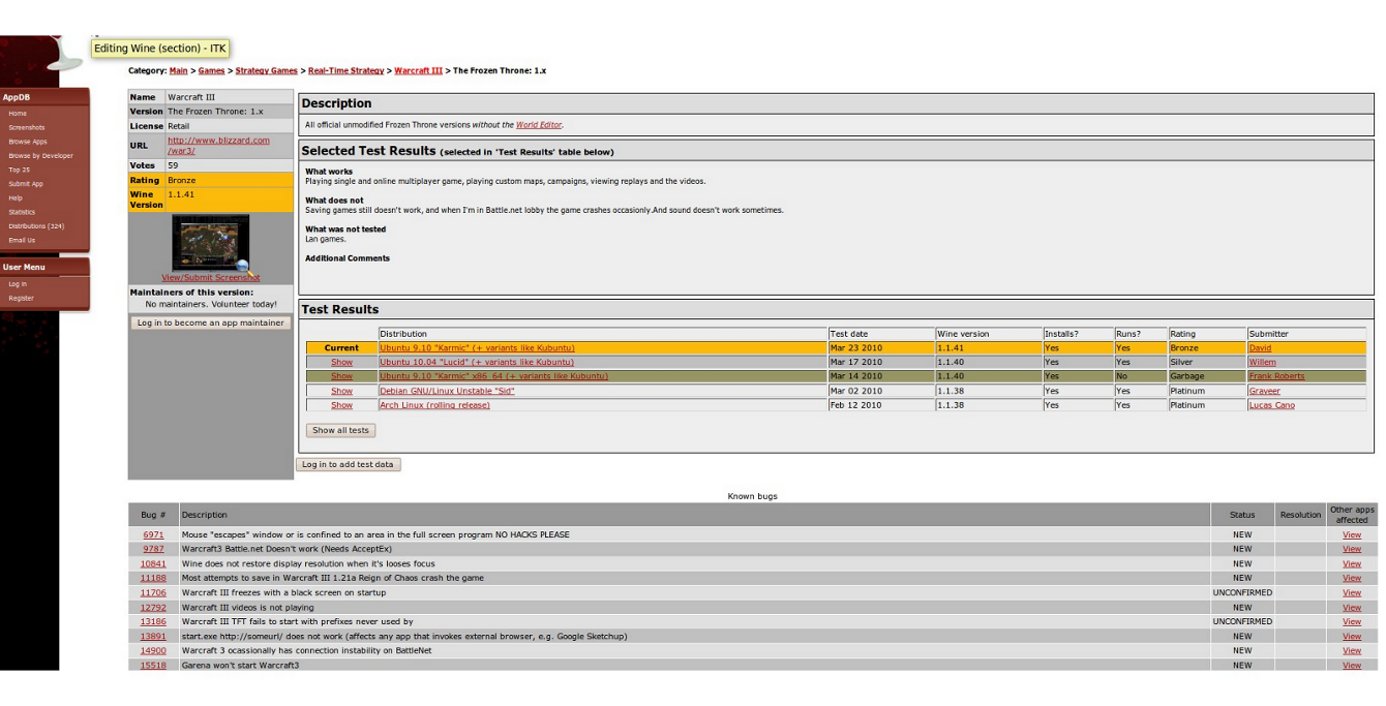1386x706 pixels.
Task: Open the Top 25 sidebar entry
Action: point(19,169)
